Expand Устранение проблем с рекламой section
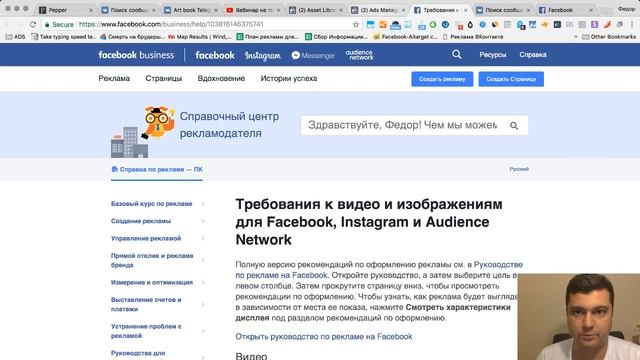 (x=158, y=331)
